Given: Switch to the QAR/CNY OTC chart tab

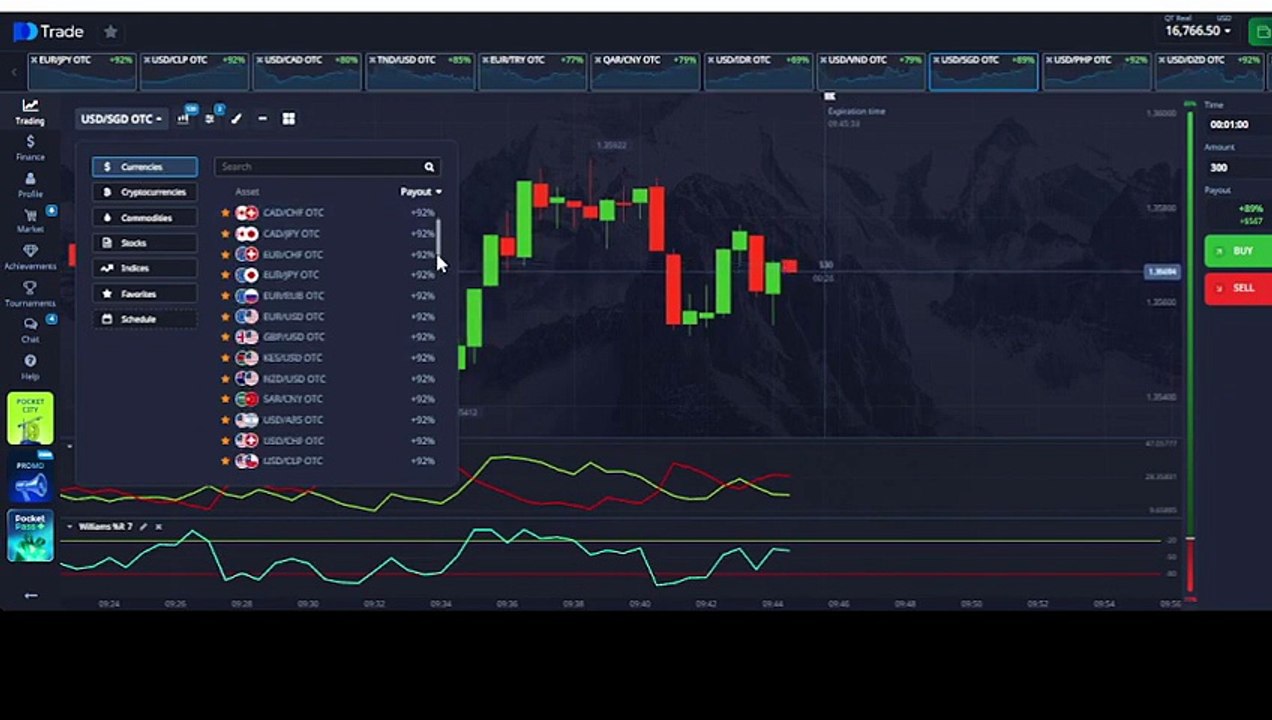Looking at the screenshot, I should 645,71.
